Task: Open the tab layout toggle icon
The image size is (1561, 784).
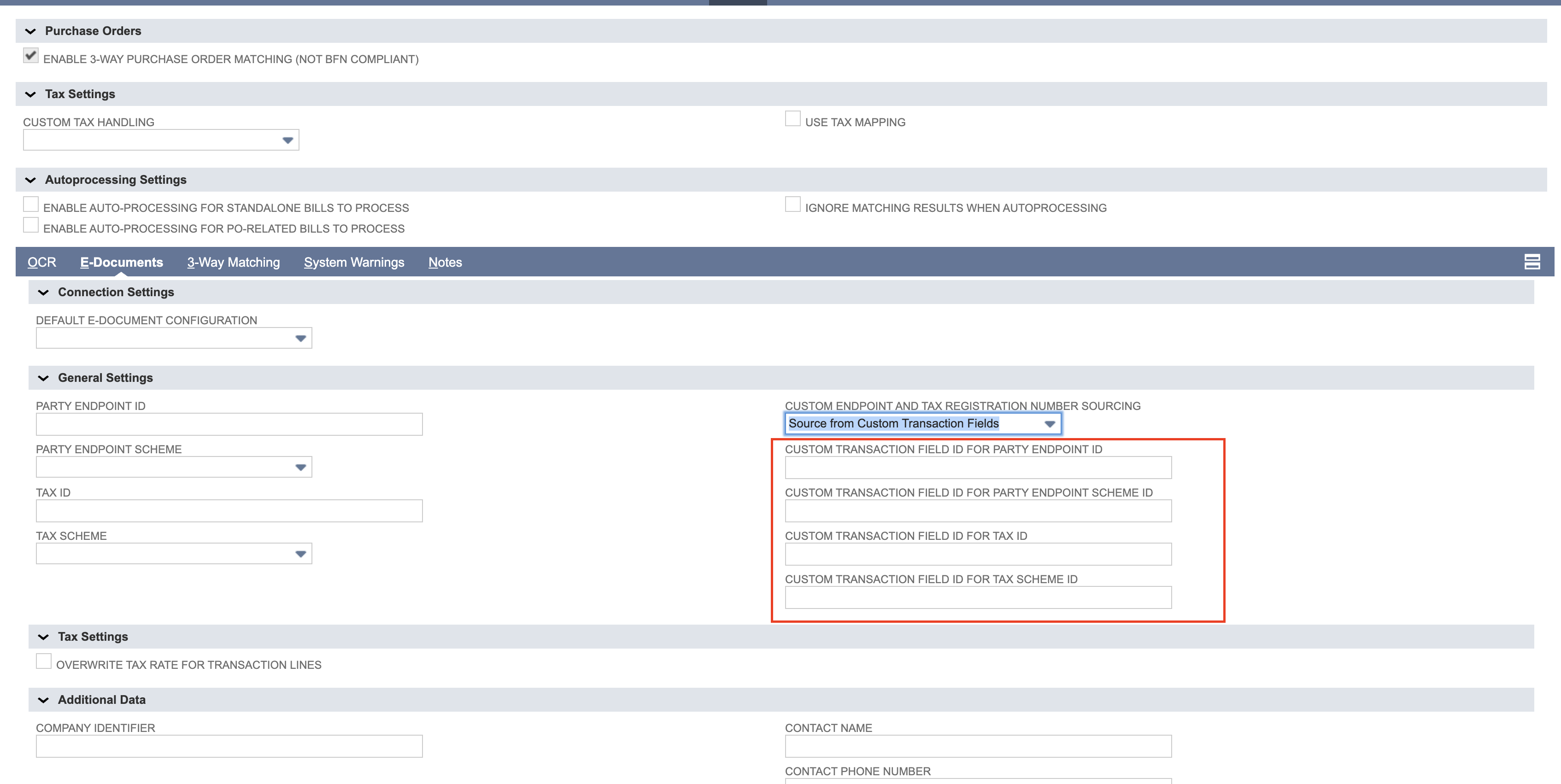Action: tap(1532, 262)
